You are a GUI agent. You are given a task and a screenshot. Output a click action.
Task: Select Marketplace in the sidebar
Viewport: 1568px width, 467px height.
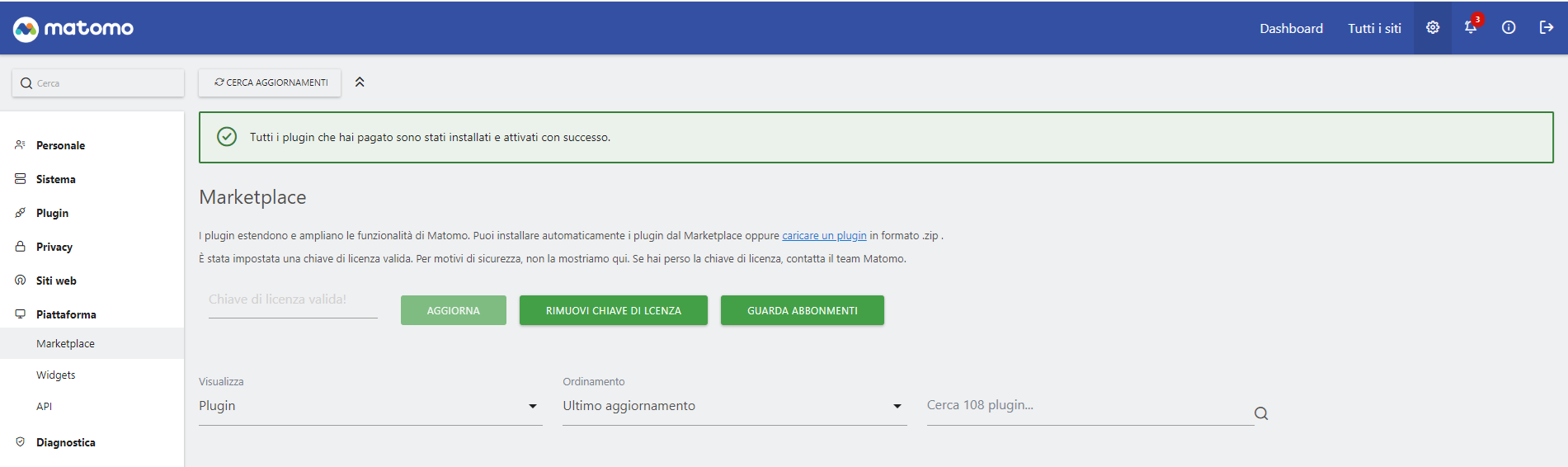click(92, 343)
